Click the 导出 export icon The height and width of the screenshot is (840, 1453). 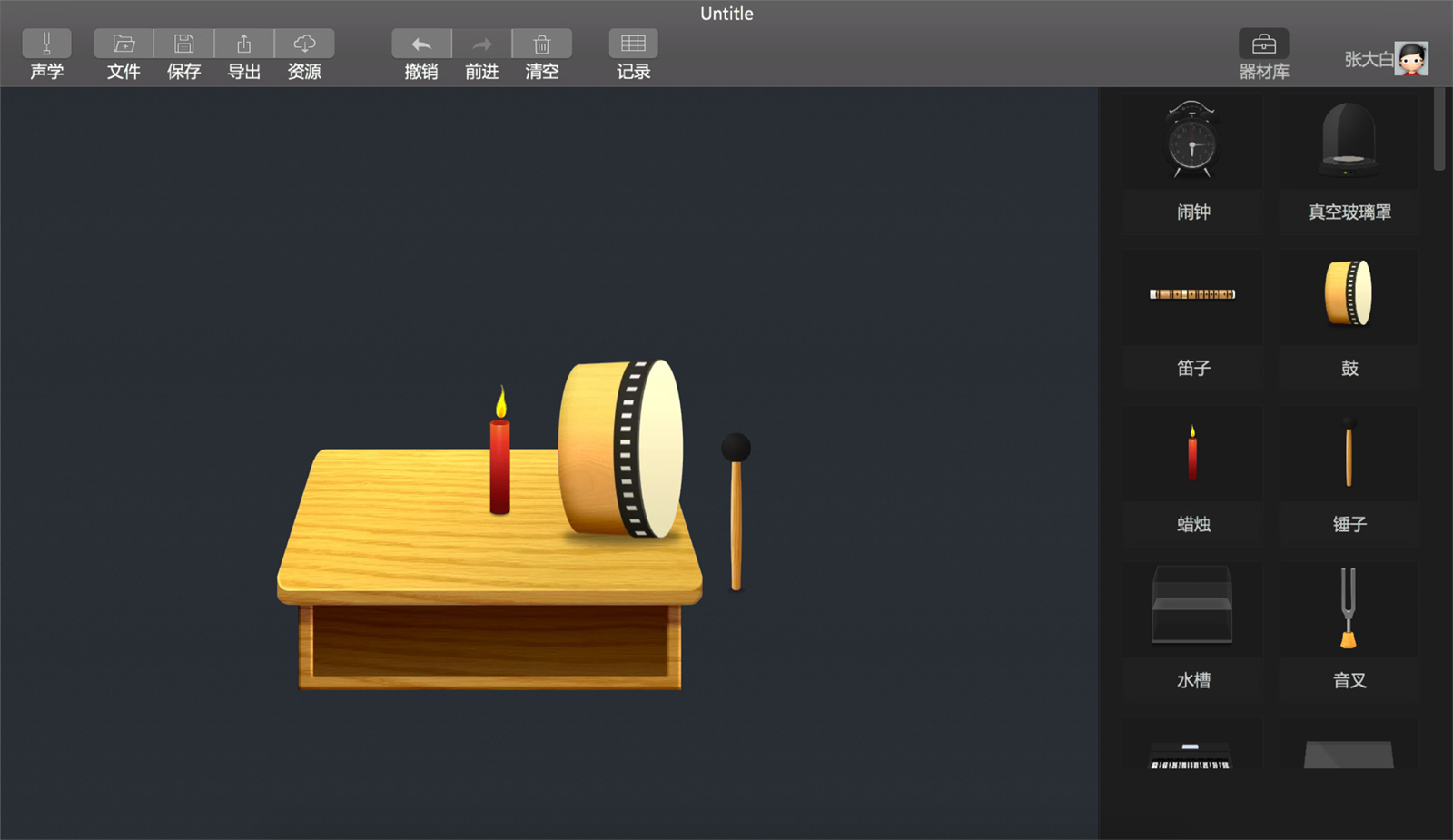tap(244, 44)
